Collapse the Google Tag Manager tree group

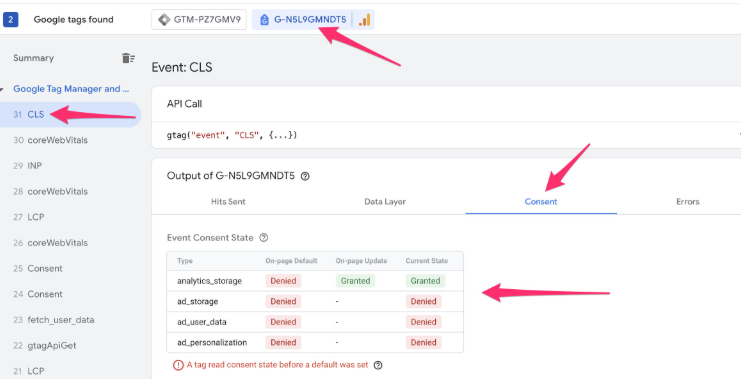[2, 89]
